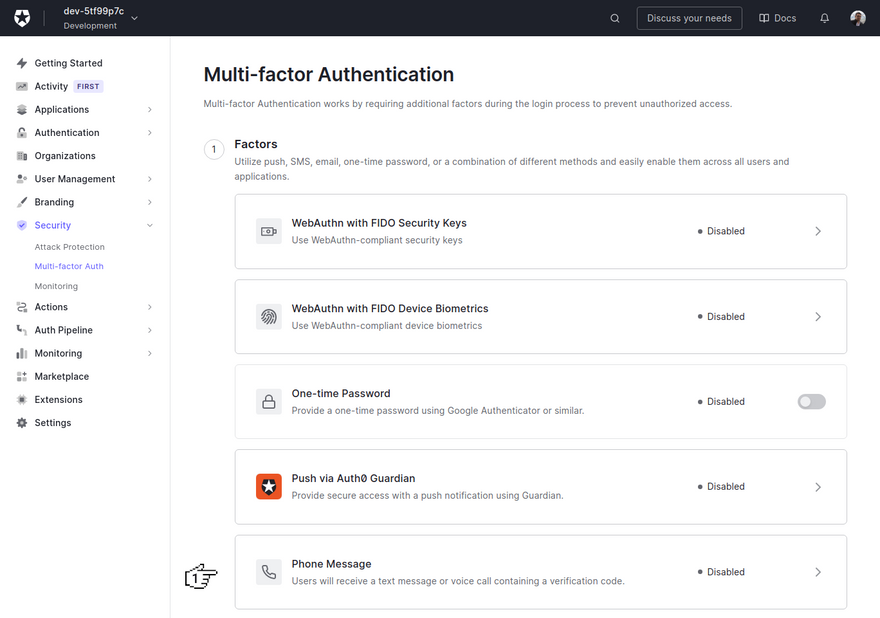Screen dimensions: 880x618
Task: Open the search magnifier icon
Action: [615, 18]
